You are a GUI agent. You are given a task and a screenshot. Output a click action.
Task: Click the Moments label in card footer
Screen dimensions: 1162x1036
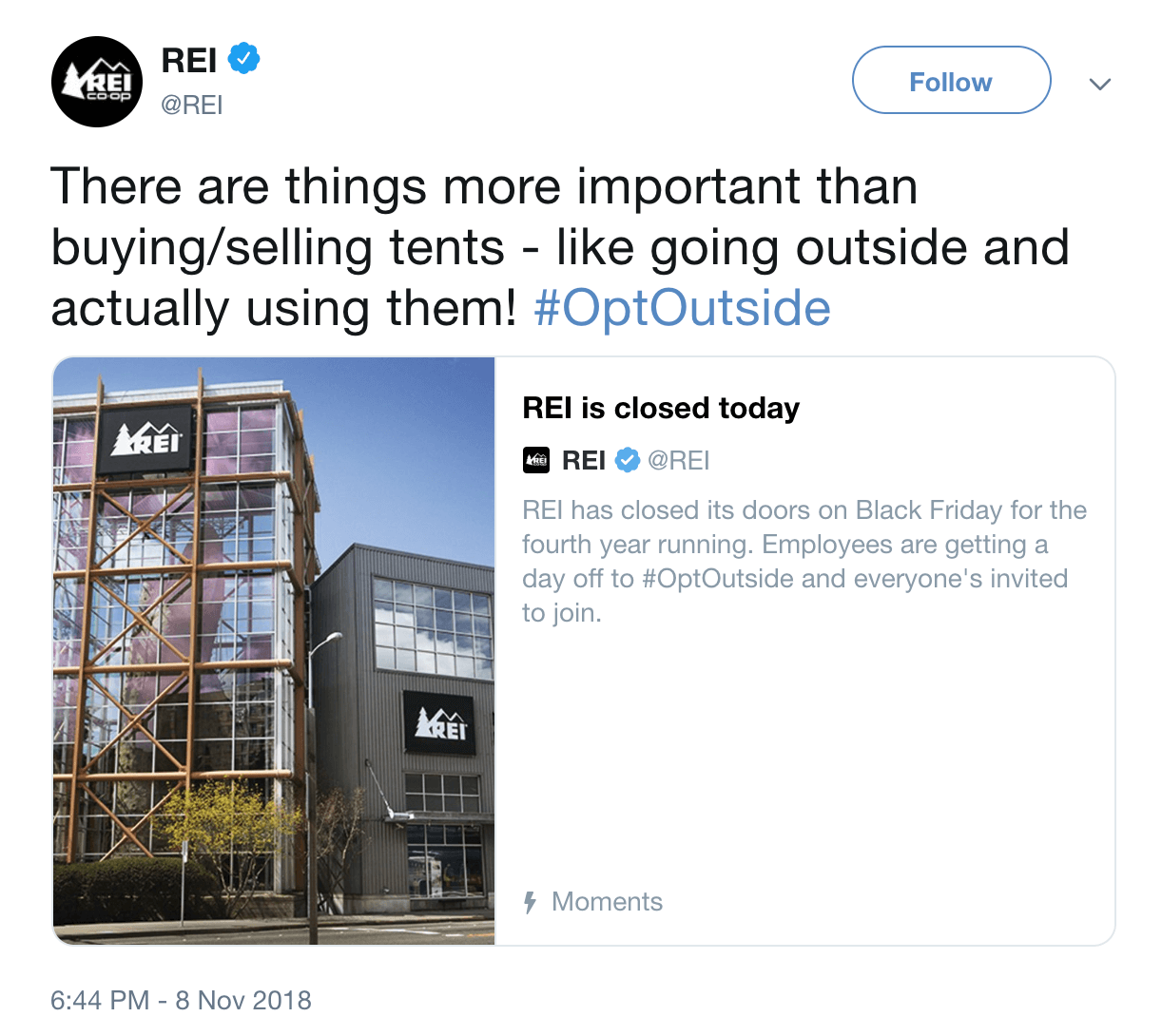pyautogui.click(x=607, y=901)
